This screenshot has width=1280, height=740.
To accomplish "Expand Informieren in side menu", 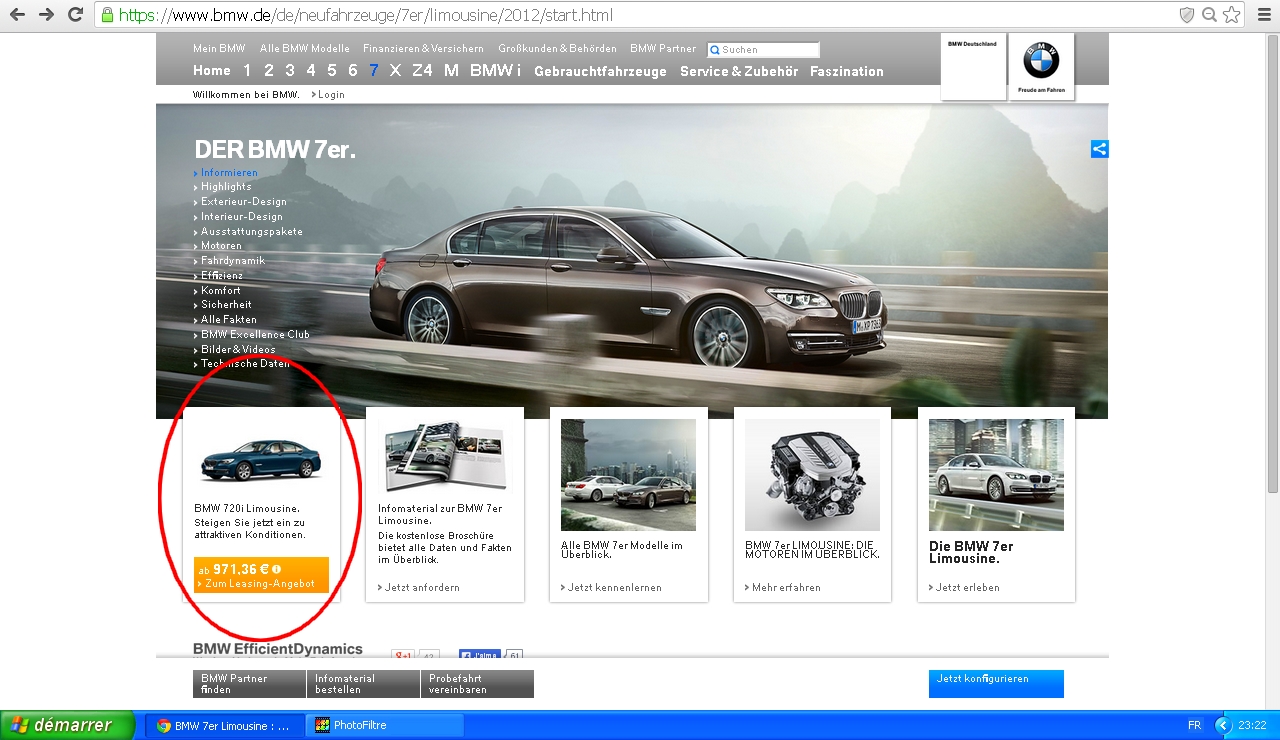I will 229,173.
